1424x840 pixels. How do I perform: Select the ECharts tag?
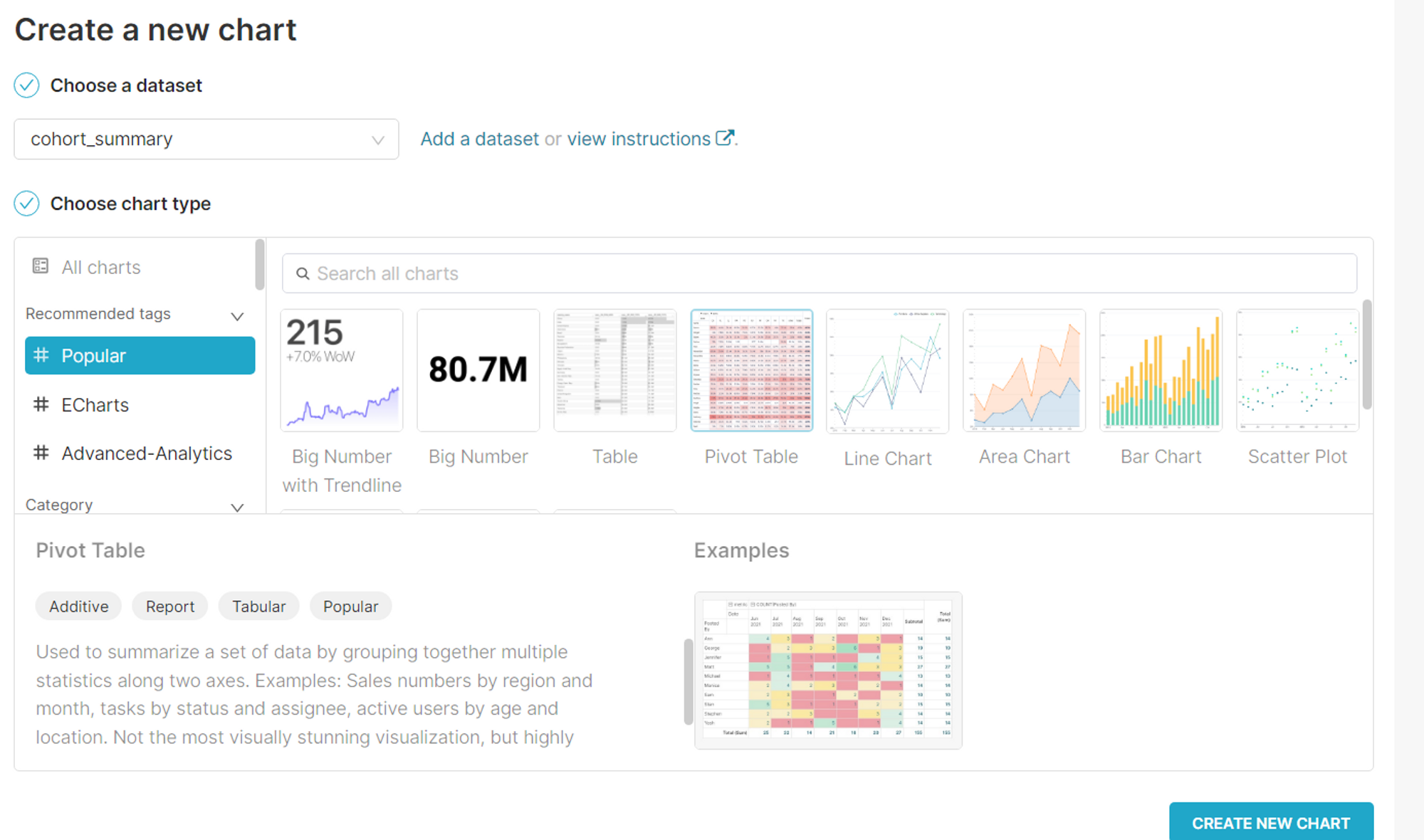(x=95, y=405)
